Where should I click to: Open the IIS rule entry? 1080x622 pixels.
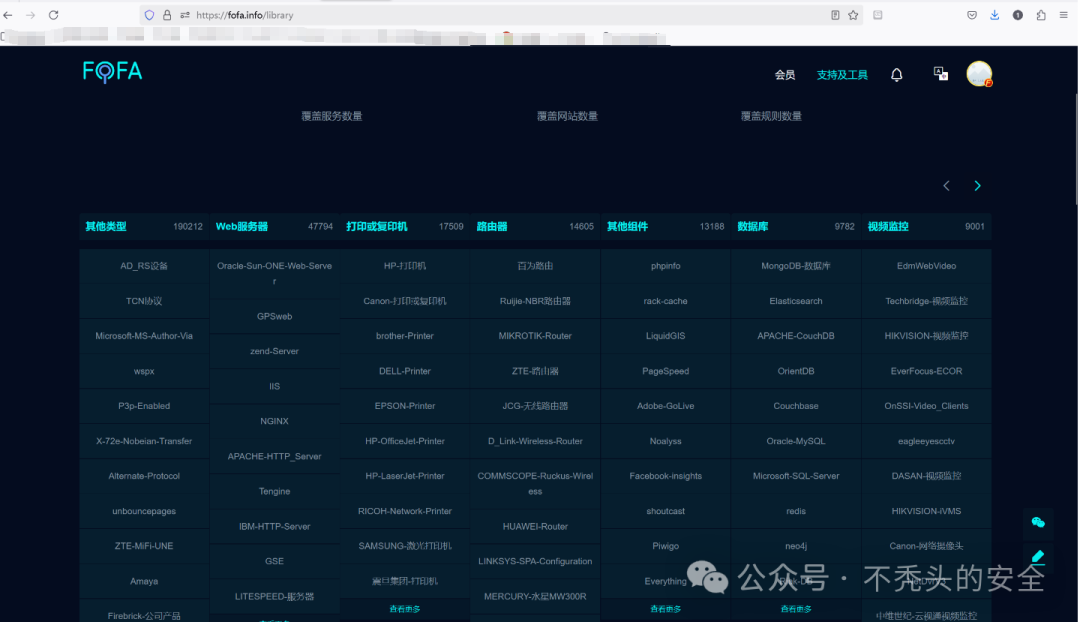click(x=274, y=386)
